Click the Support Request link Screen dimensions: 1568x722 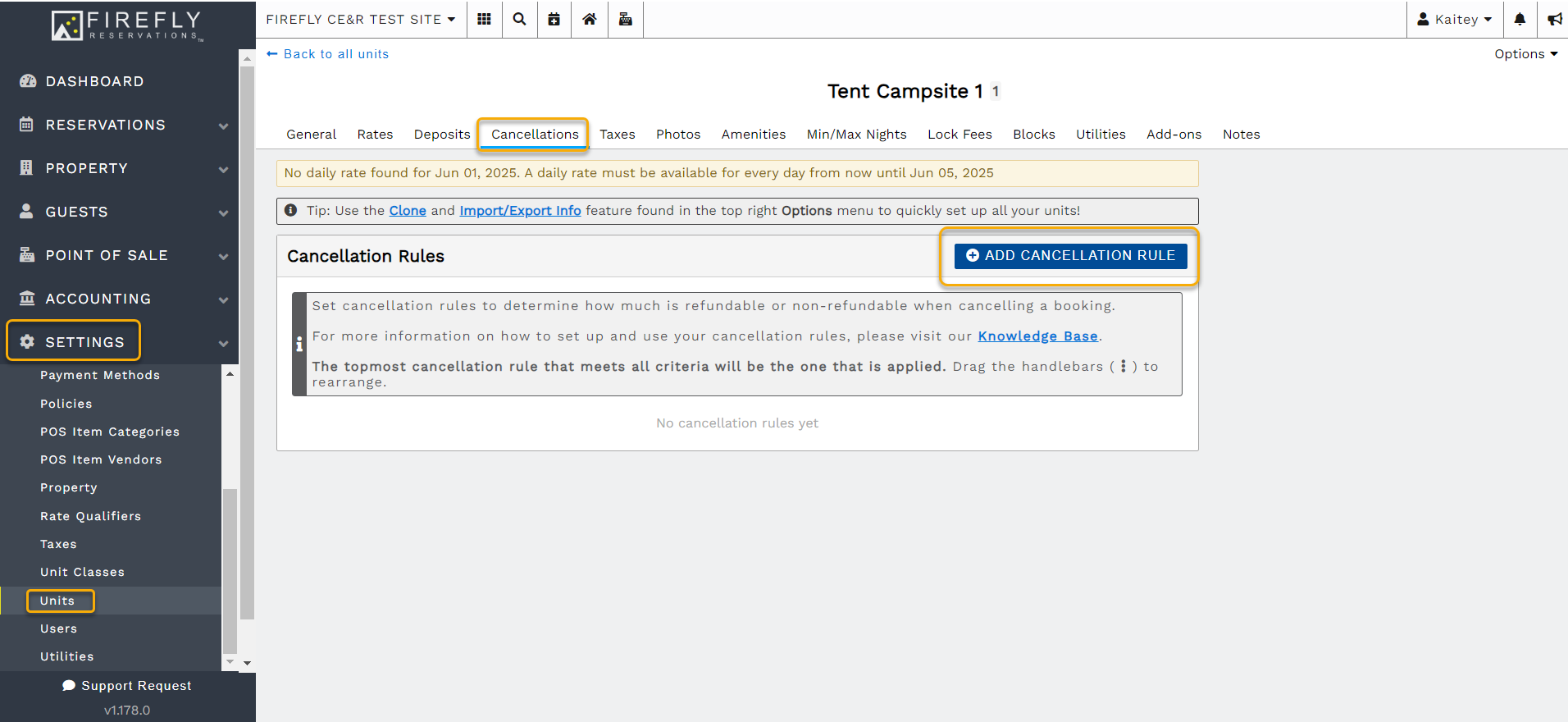tap(127, 686)
